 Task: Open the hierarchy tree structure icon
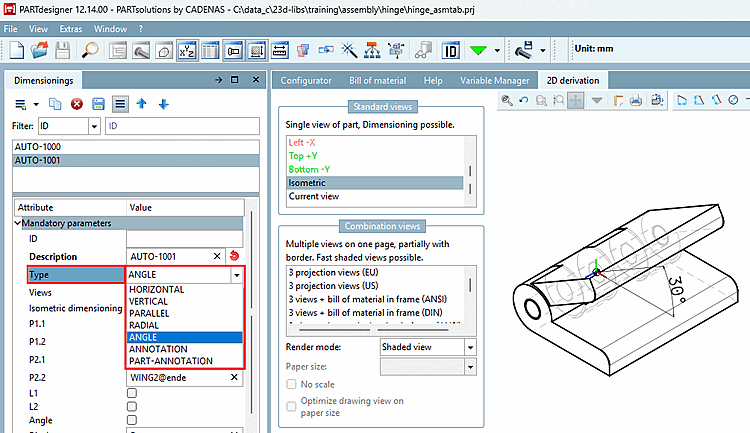pyautogui.click(x=372, y=50)
